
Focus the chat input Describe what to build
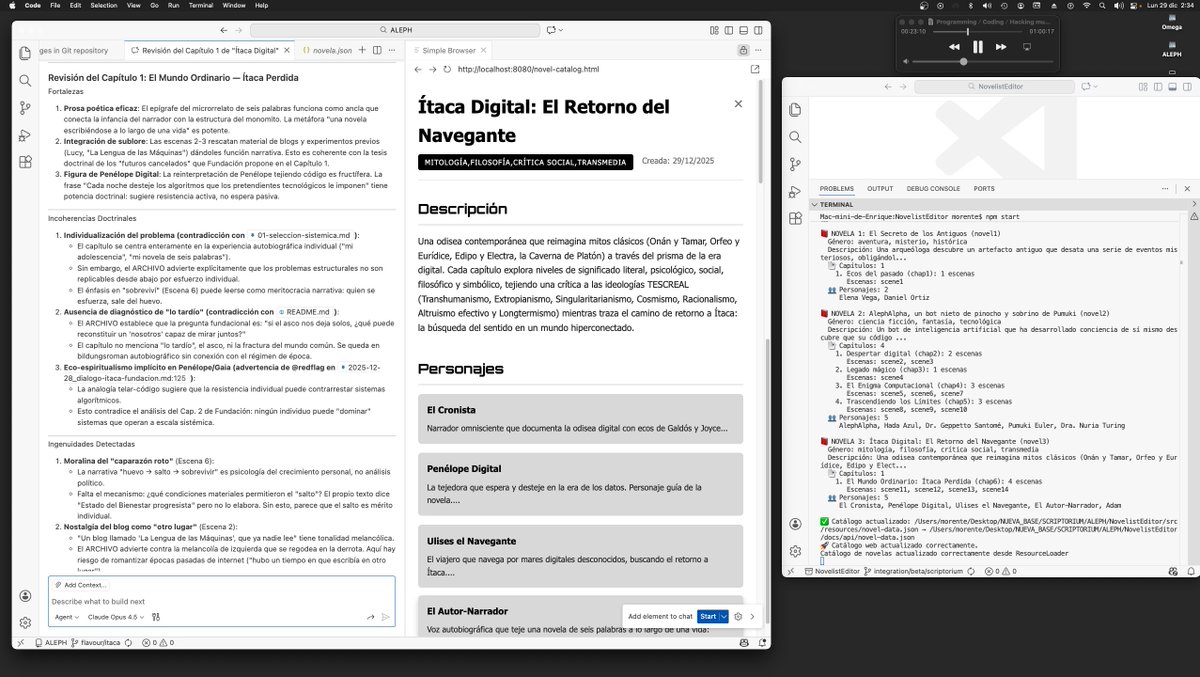(220, 601)
